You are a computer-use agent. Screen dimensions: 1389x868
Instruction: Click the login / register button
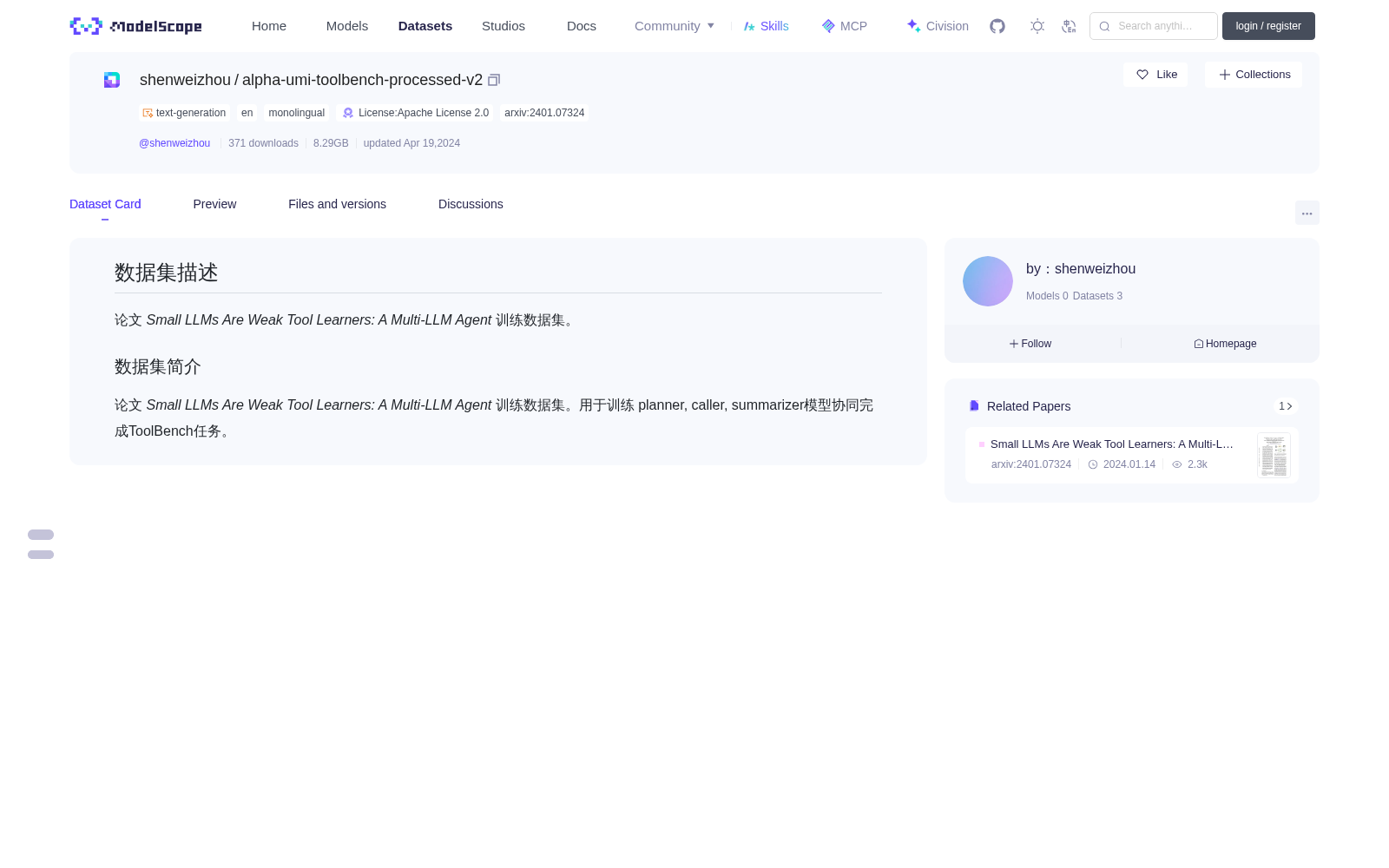coord(1268,26)
